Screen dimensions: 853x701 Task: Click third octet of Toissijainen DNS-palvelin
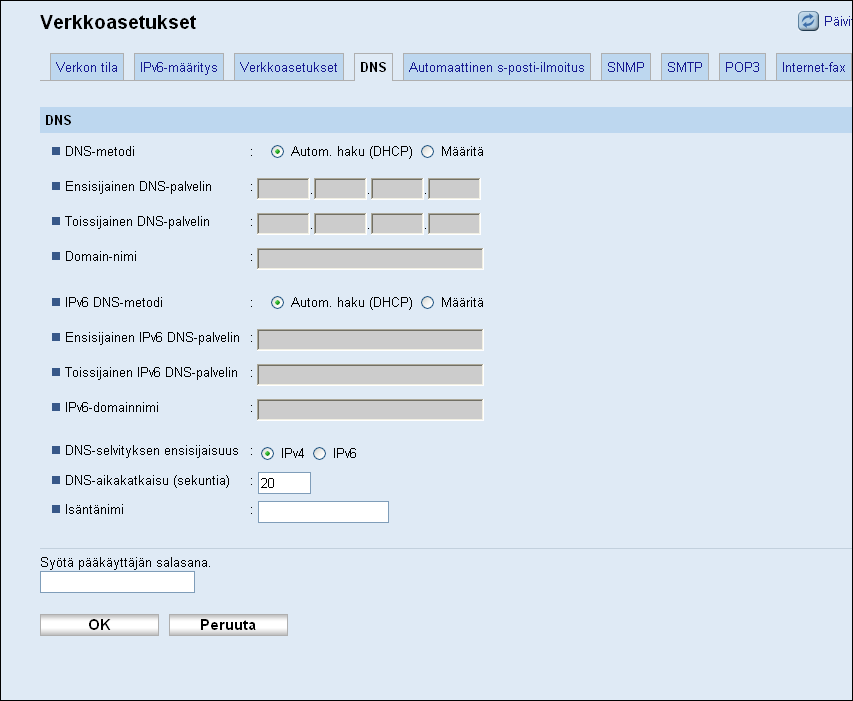click(397, 224)
